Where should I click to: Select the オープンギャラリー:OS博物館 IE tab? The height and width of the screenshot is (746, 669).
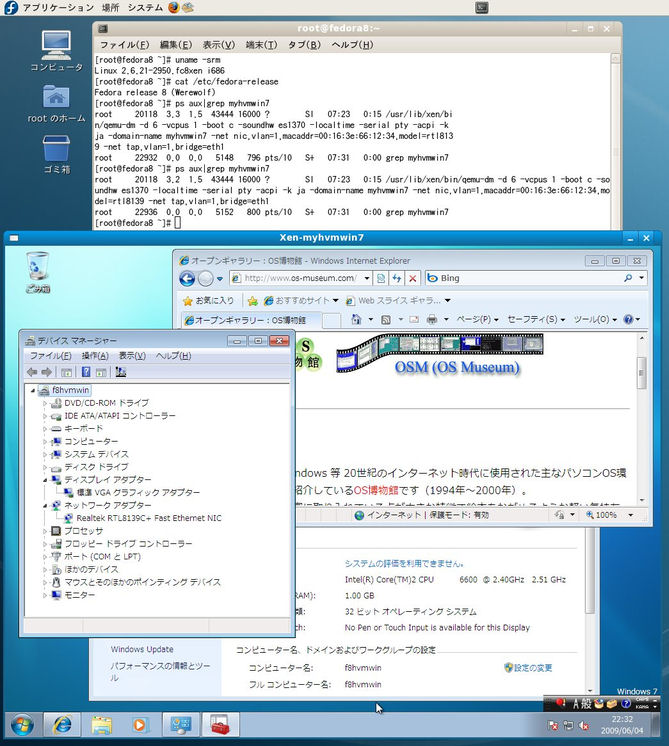pos(252,320)
